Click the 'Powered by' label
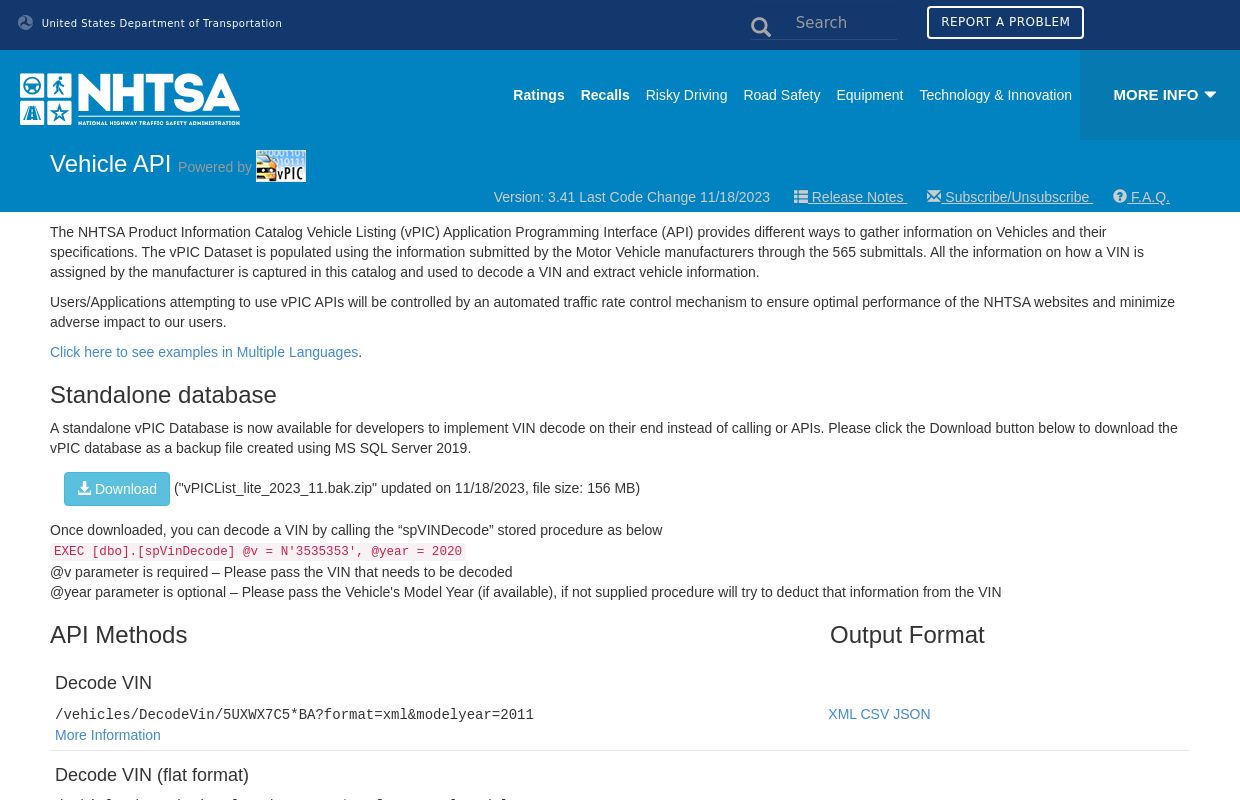1240x800 pixels. [215, 167]
